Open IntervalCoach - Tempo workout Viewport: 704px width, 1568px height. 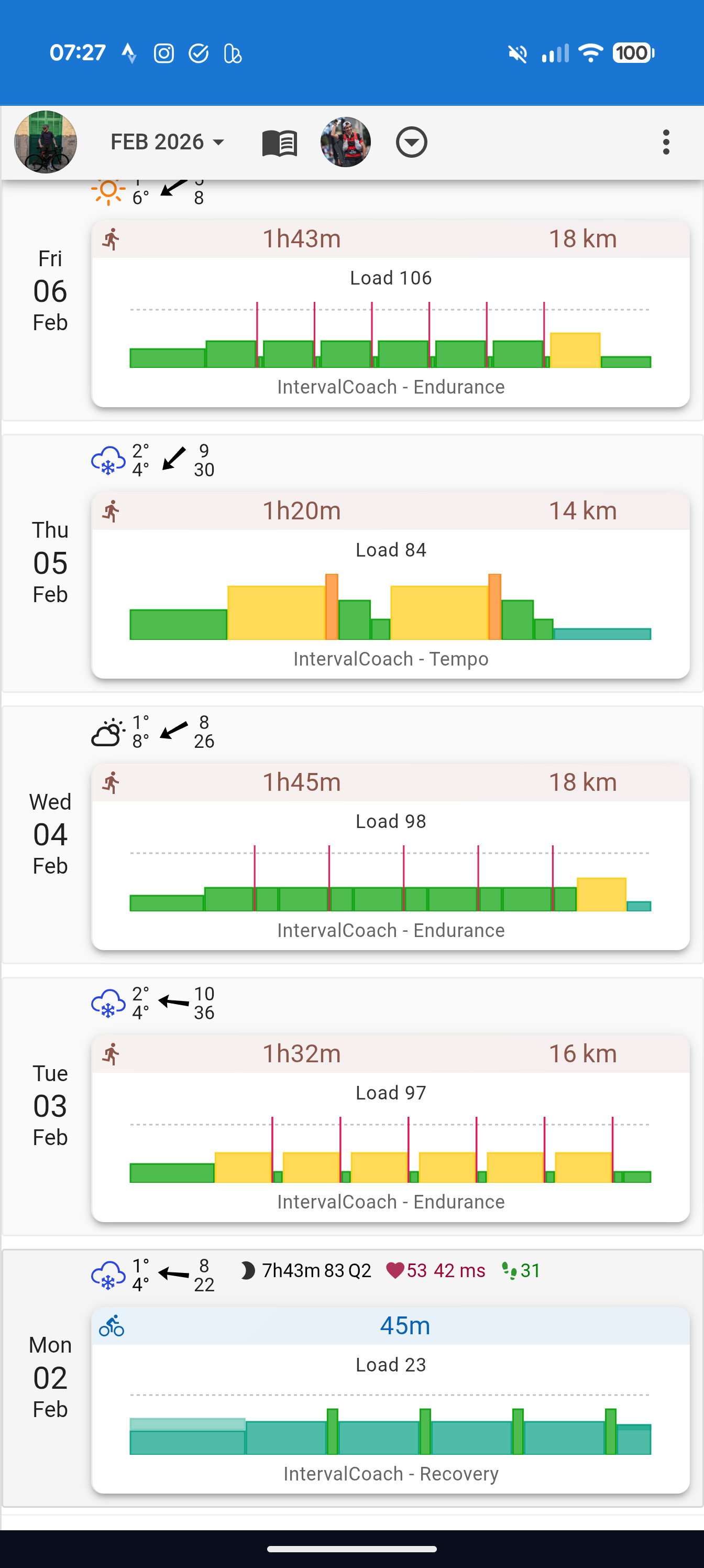(x=391, y=659)
